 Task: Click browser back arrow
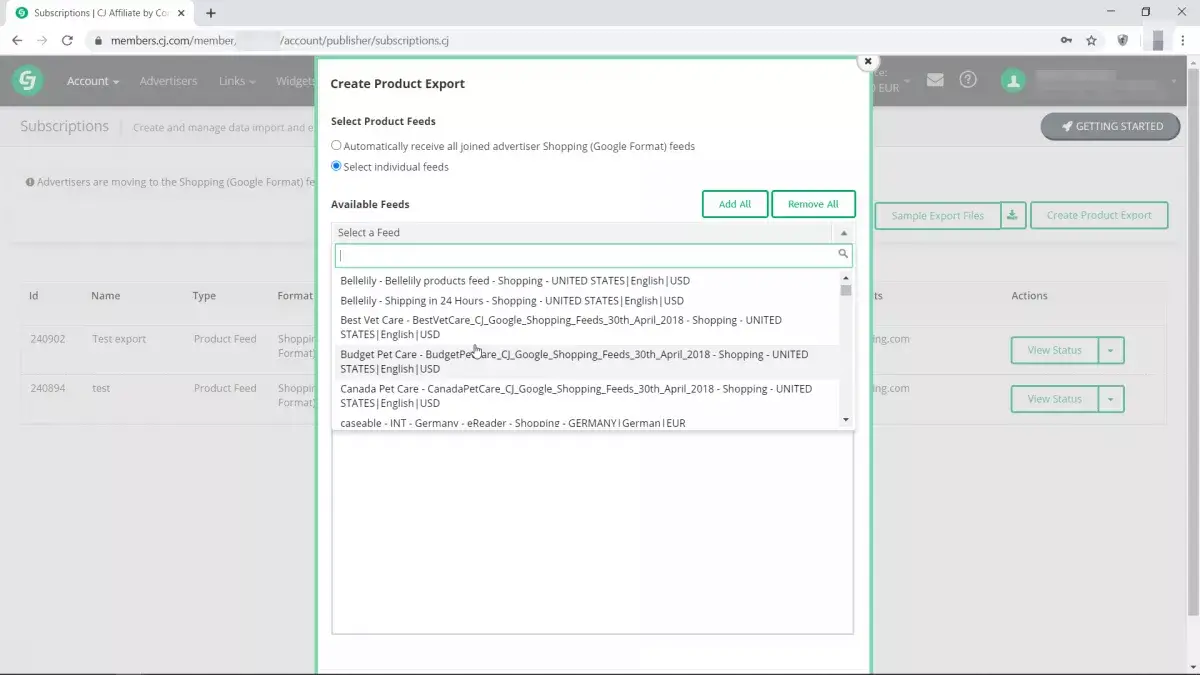[17, 41]
